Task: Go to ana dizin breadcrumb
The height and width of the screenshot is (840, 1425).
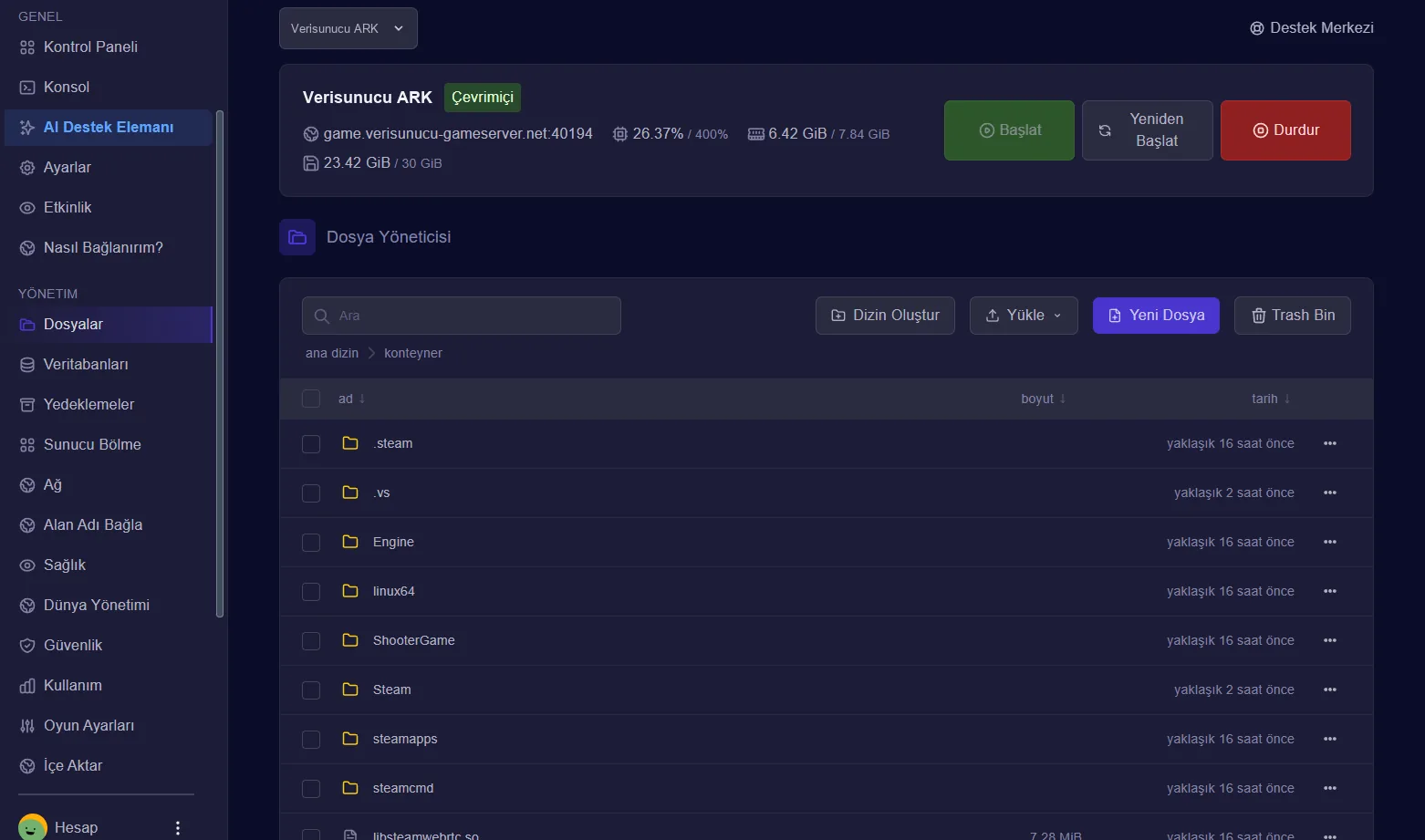Action: [x=332, y=353]
